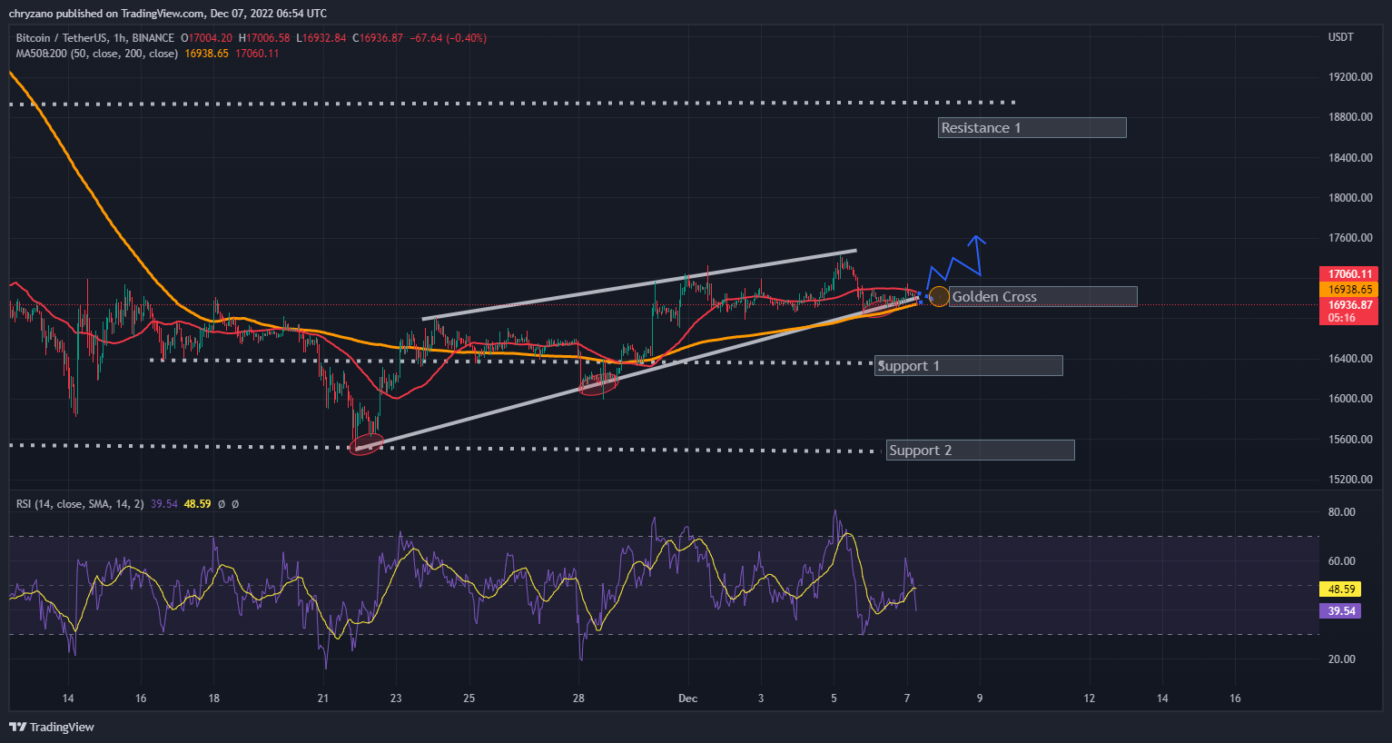
Task: Click the Dec label on the time axis
Action: coord(687,698)
